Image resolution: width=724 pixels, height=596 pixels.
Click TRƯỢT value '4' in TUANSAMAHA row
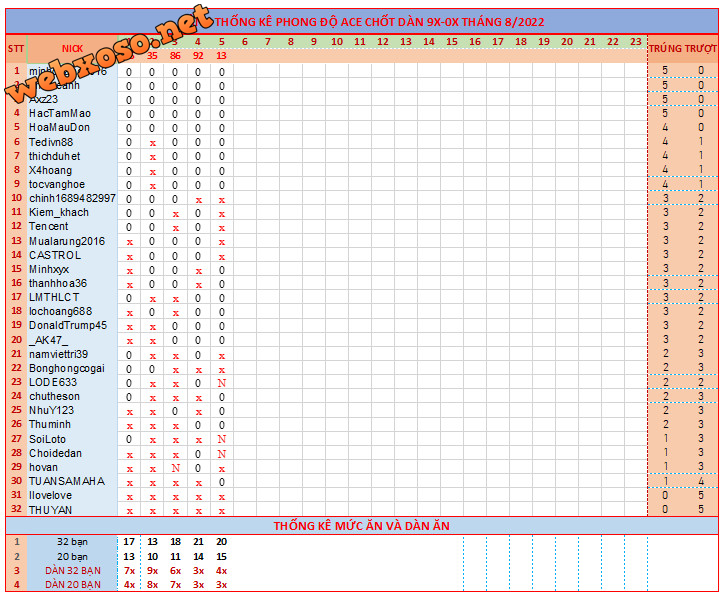(x=701, y=481)
